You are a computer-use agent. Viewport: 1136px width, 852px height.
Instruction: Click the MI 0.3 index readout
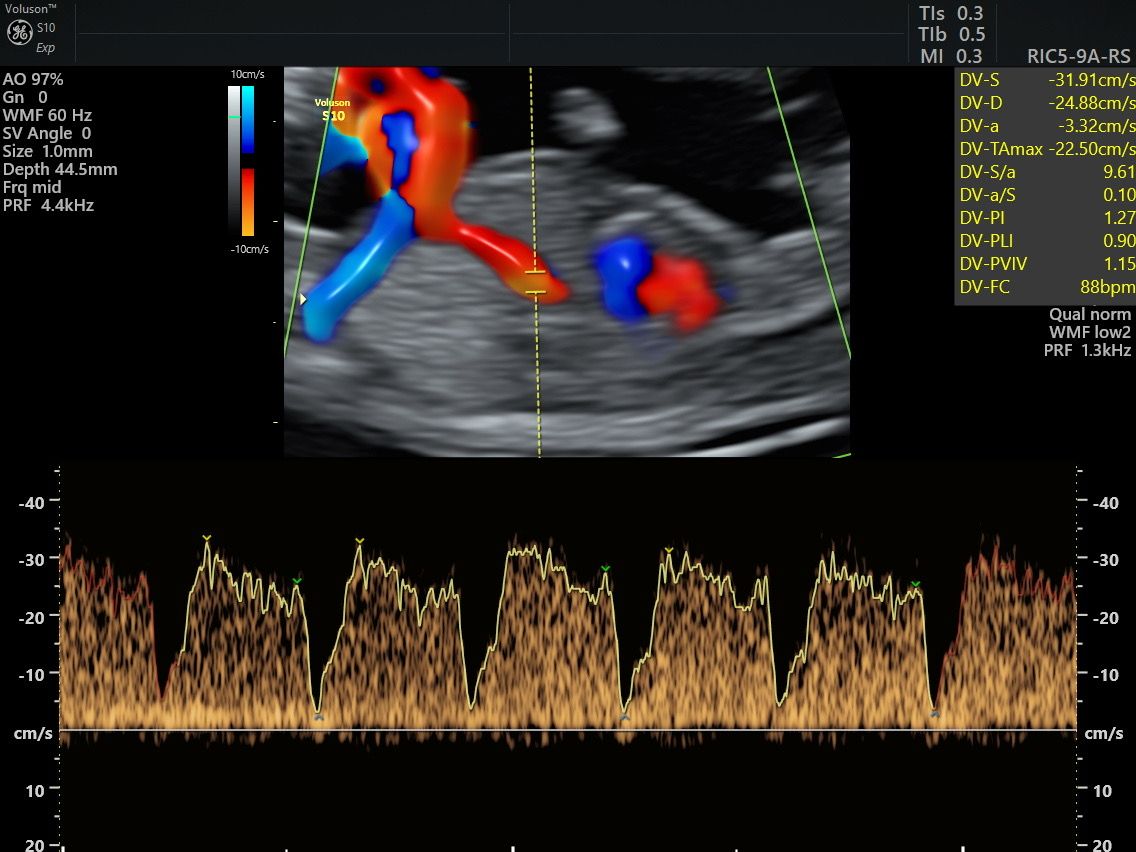click(x=951, y=57)
